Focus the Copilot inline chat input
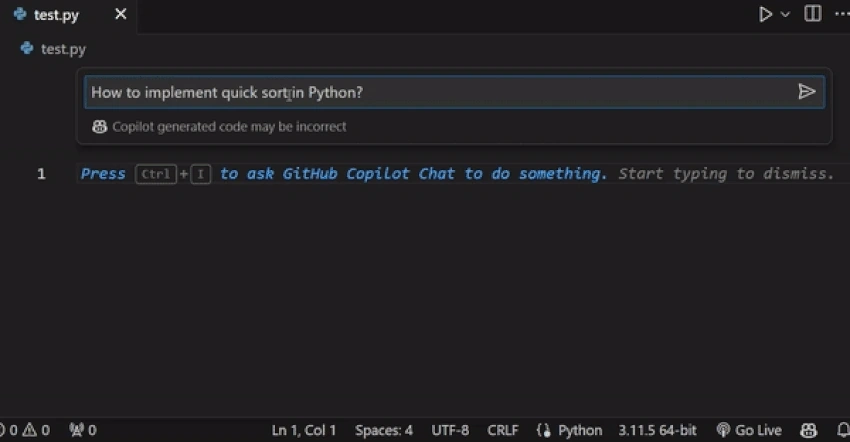This screenshot has width=850, height=442. [x=440, y=92]
